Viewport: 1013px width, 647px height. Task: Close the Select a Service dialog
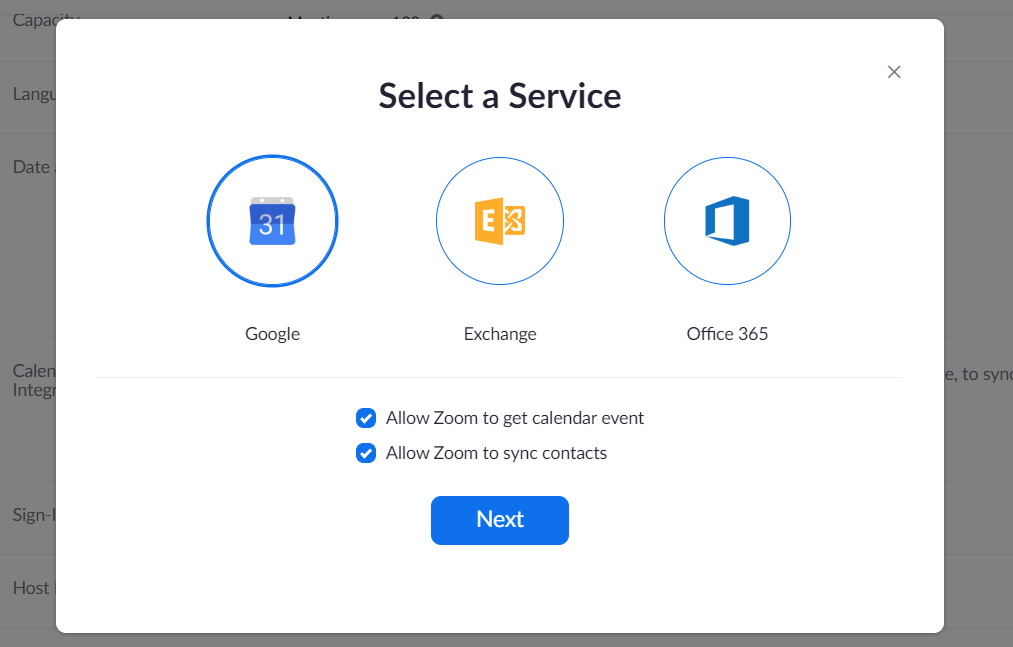(x=893, y=72)
